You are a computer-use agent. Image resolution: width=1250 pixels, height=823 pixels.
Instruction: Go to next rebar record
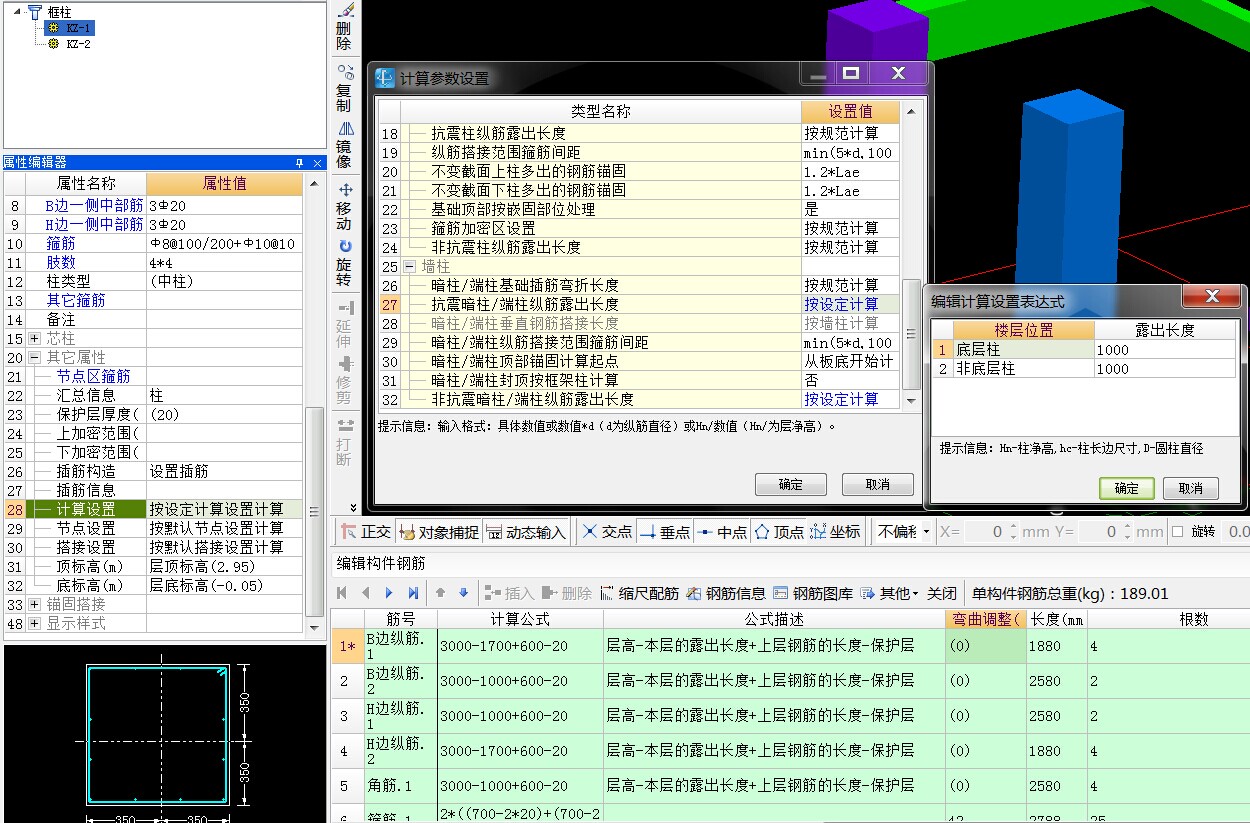click(x=389, y=593)
